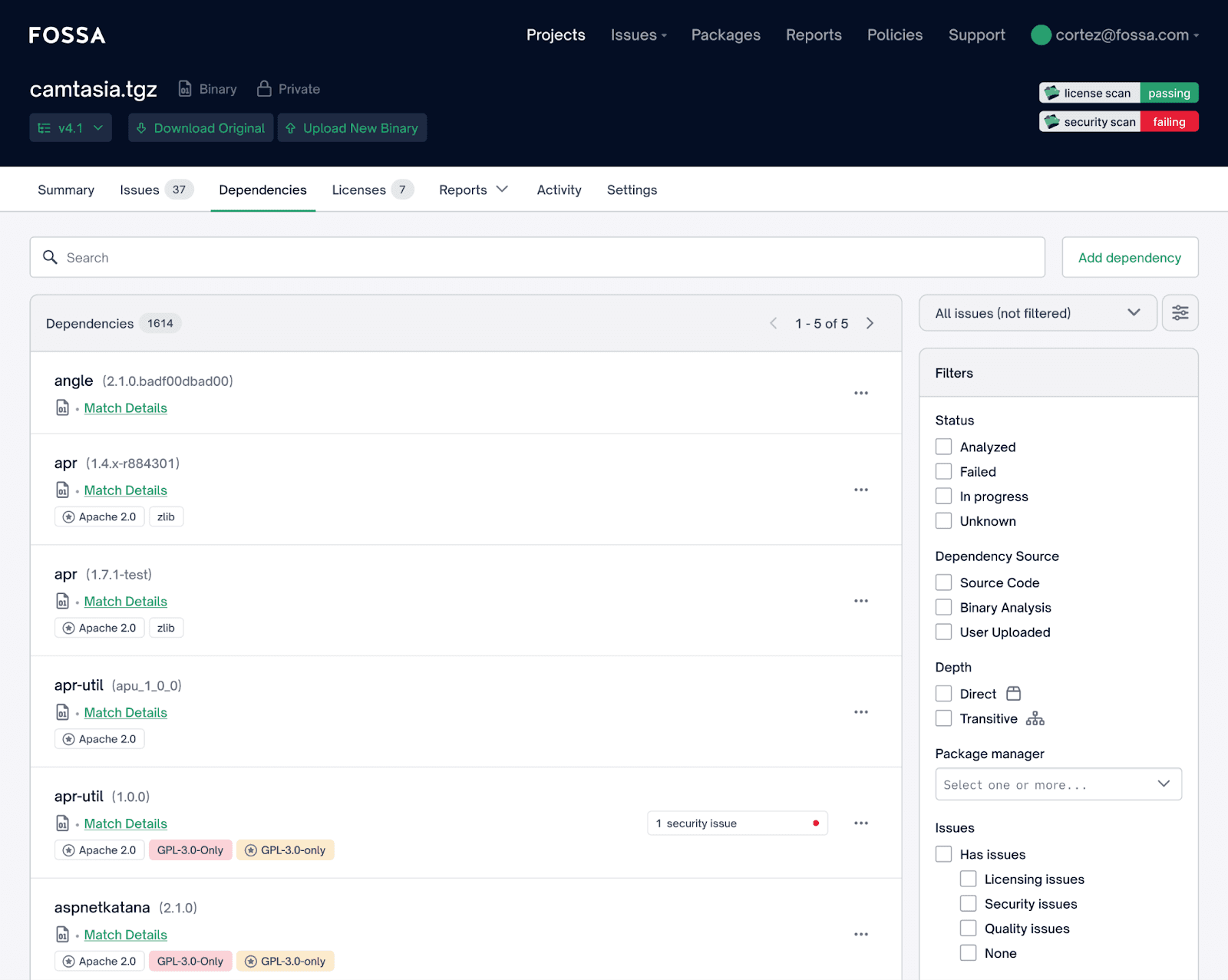Open the Package manager select box

[x=1058, y=784]
